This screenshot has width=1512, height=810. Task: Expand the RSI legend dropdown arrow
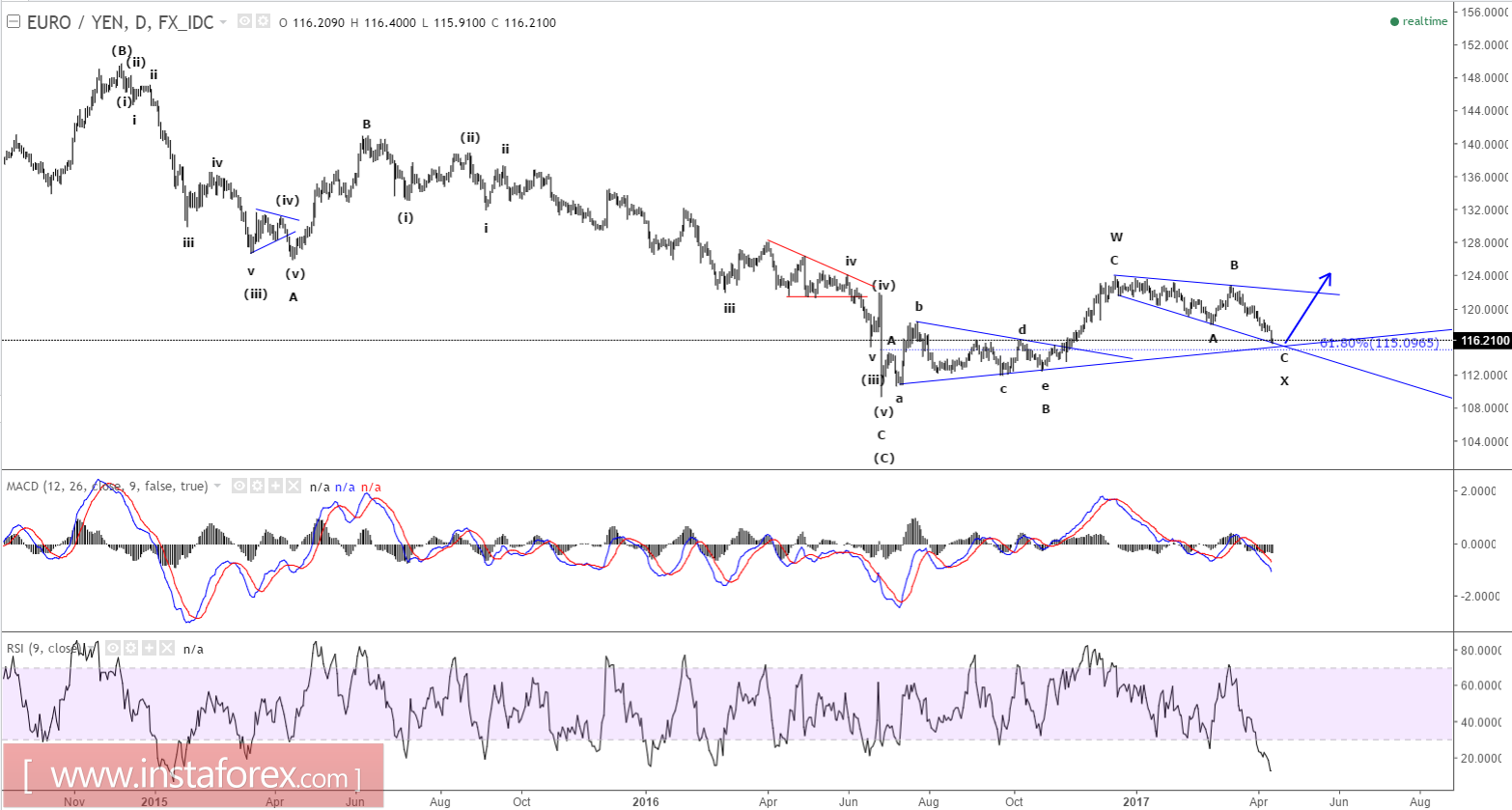coord(92,648)
